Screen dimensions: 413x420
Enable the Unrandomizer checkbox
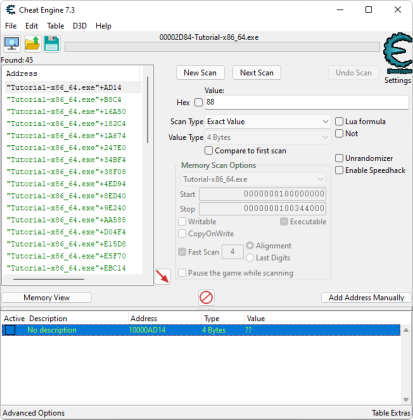click(x=339, y=158)
